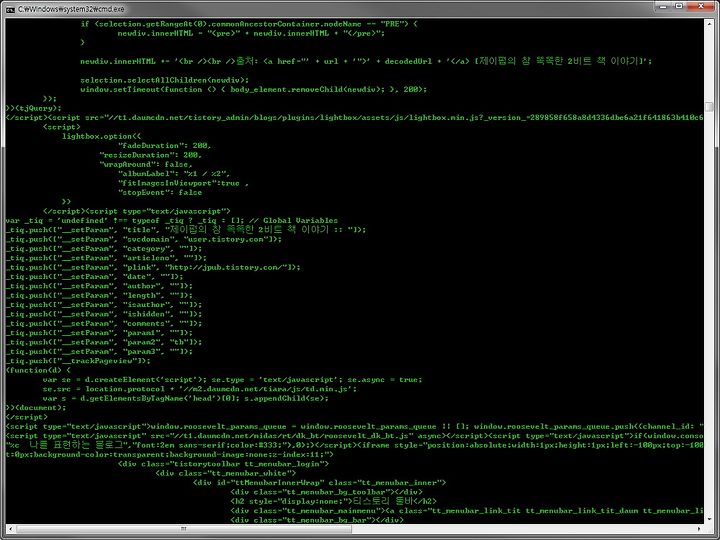This screenshot has width=720, height=540.
Task: Click the "tt_menubar_bg_toolbar" div line
Action: point(326,492)
